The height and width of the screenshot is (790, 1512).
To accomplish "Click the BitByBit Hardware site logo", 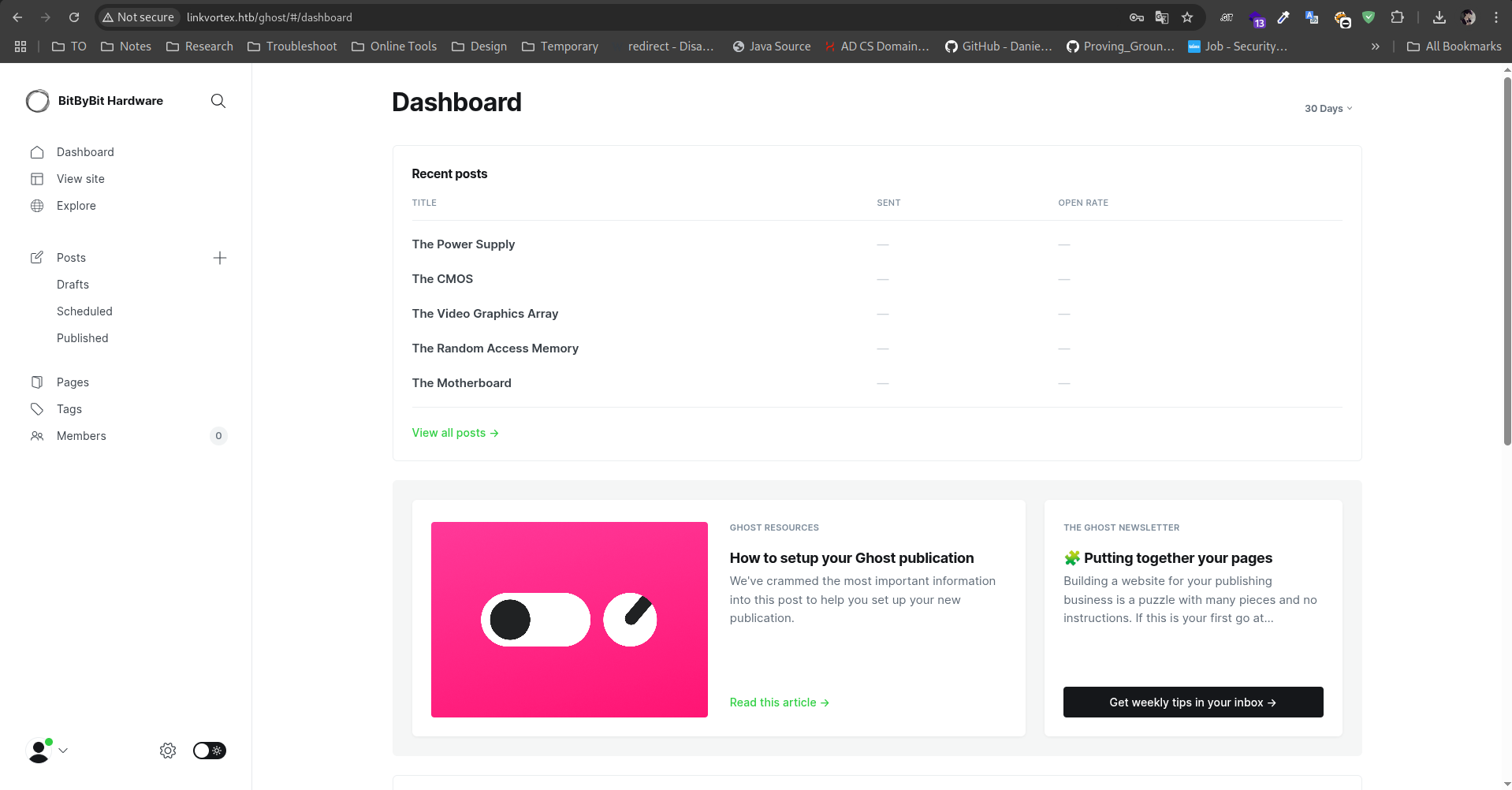I will pos(38,101).
